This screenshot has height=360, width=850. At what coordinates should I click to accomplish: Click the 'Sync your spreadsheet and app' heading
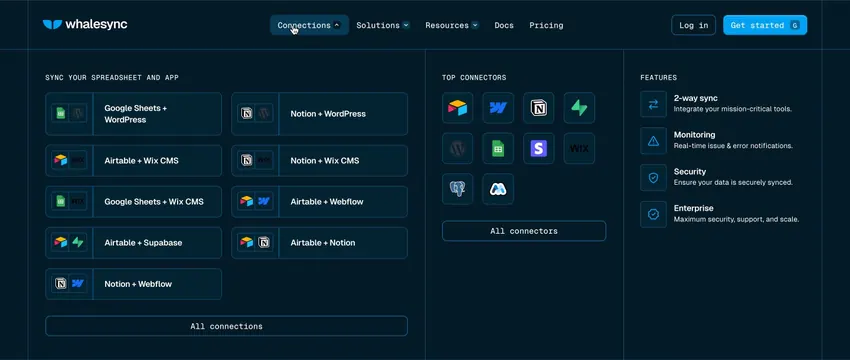(112, 78)
